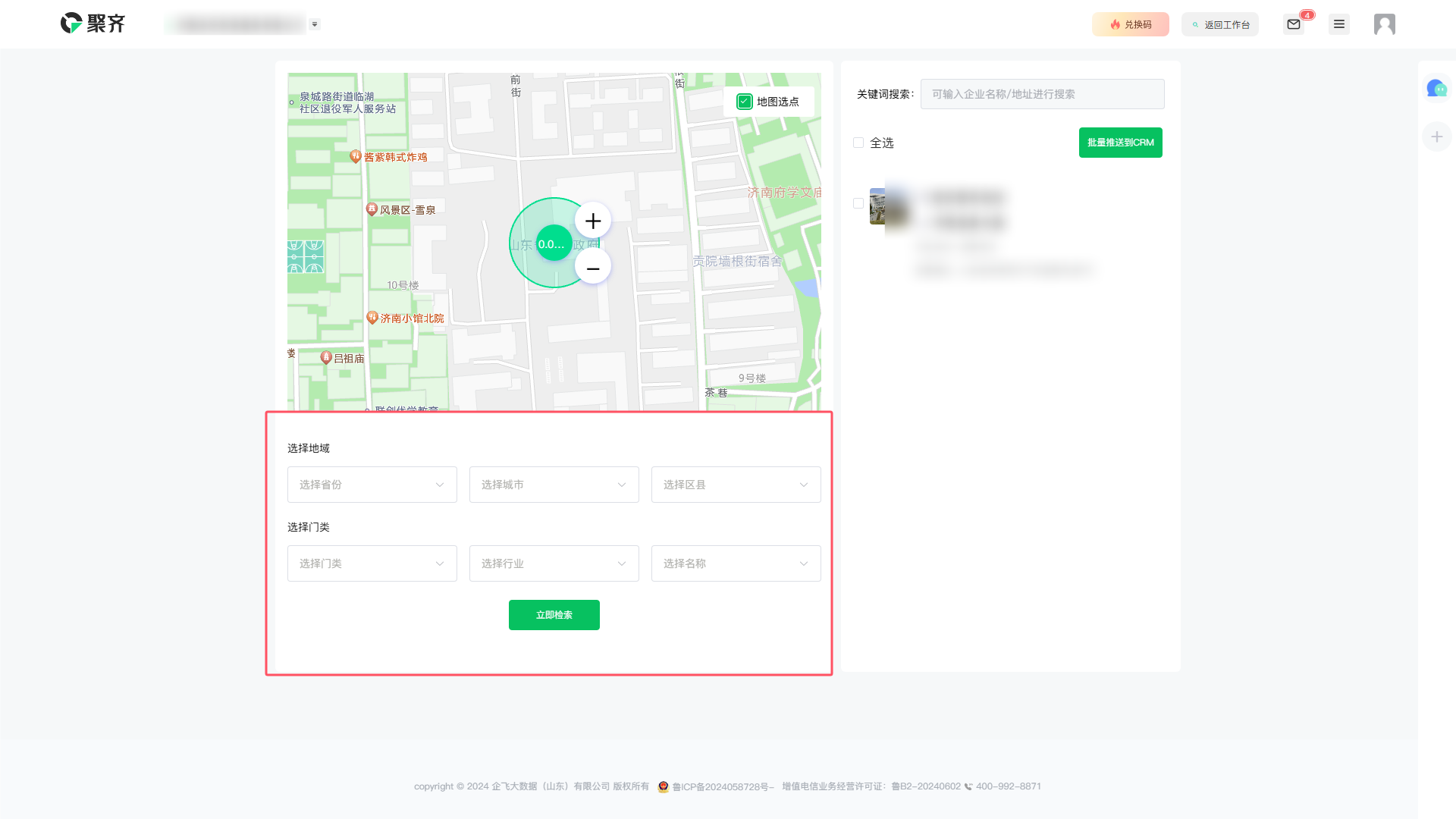The height and width of the screenshot is (819, 1456).
Task: Focus the 关键词搜索 input field
Action: coord(1042,94)
